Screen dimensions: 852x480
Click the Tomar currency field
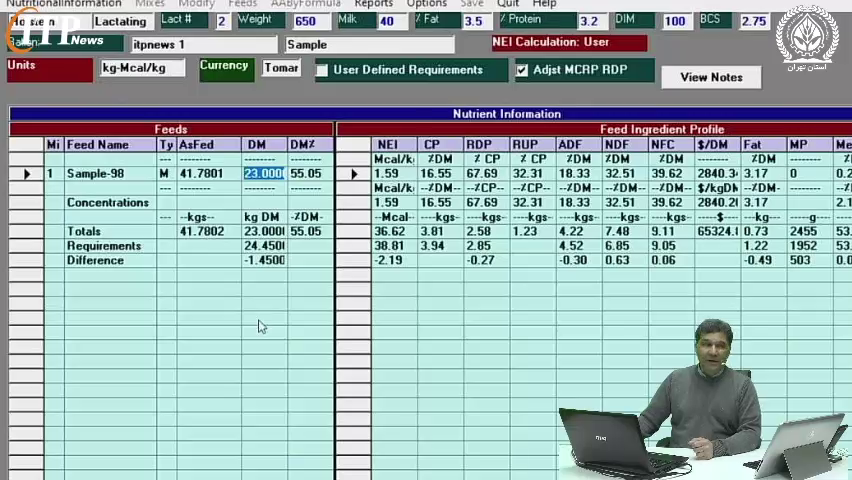[281, 68]
